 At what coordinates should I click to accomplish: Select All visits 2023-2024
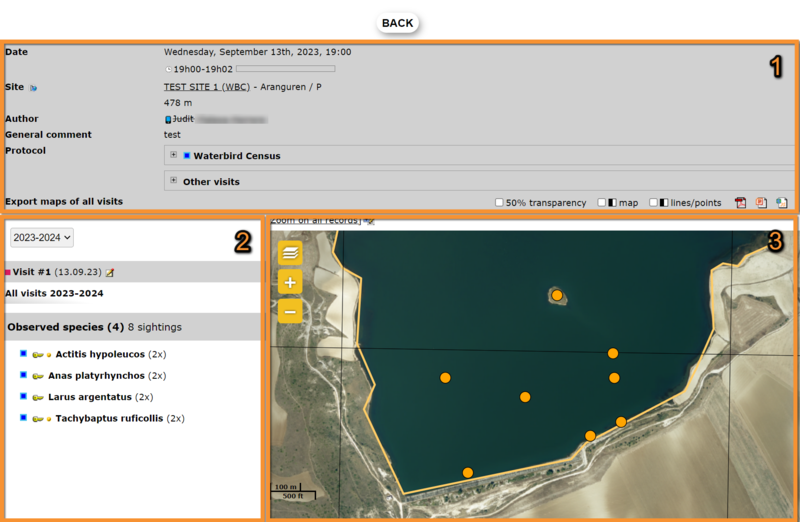54,293
